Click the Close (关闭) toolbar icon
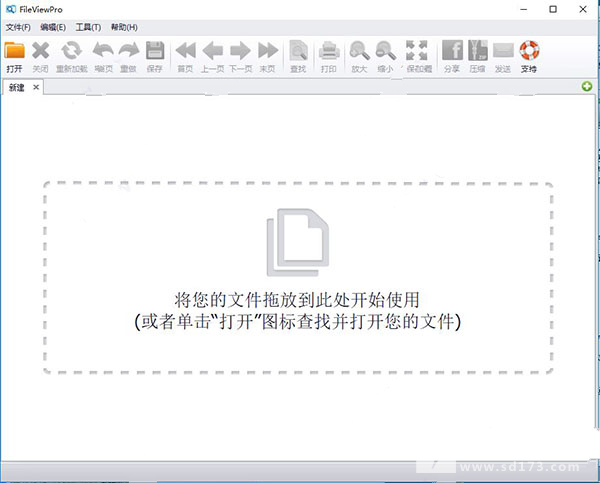Screen dimensions: 600x483 pos(41,51)
